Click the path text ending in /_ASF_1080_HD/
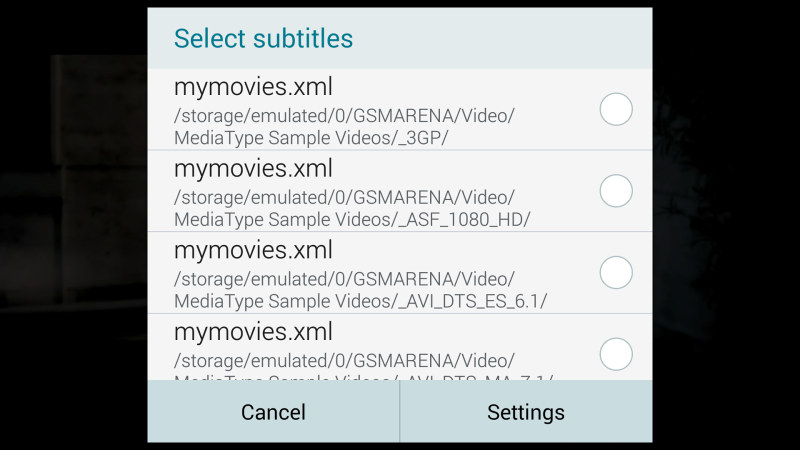This screenshot has height=450, width=800. tap(352, 208)
